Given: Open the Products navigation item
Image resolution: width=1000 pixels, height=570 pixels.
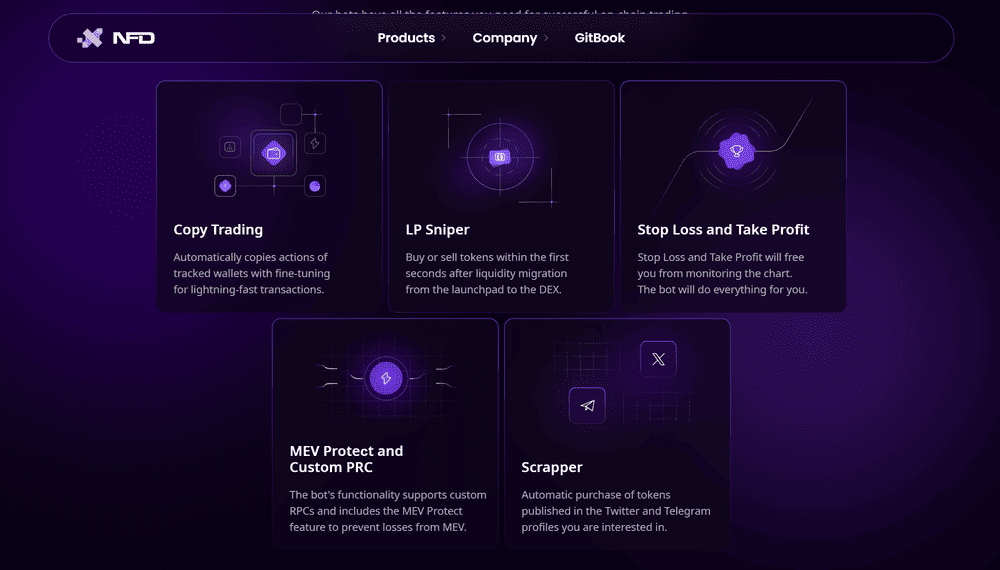Looking at the screenshot, I should [x=406, y=38].
